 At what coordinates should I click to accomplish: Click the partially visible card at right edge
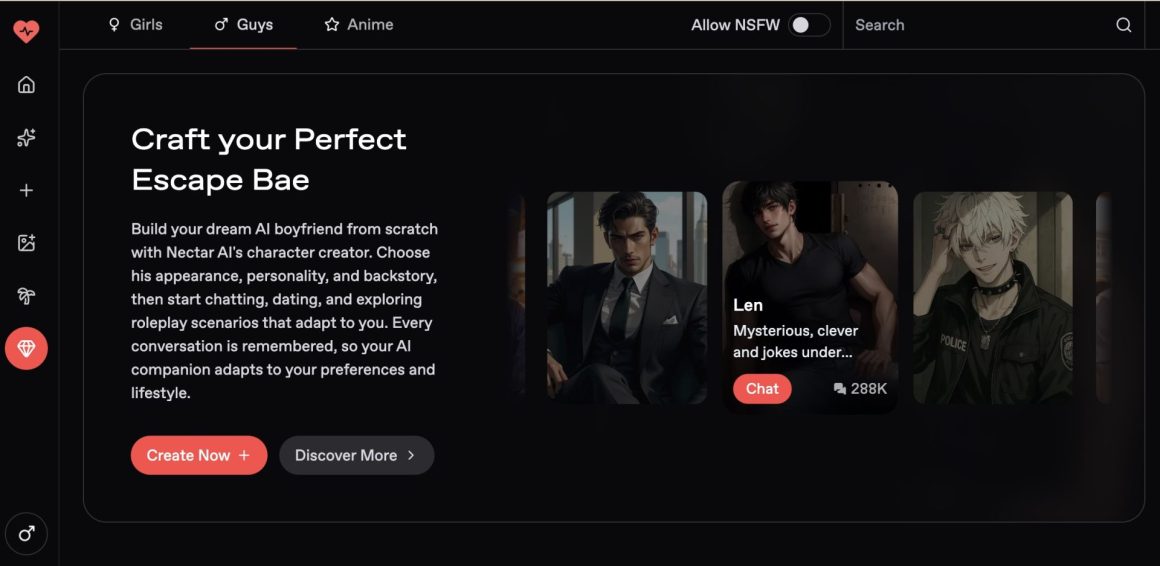pos(1103,297)
